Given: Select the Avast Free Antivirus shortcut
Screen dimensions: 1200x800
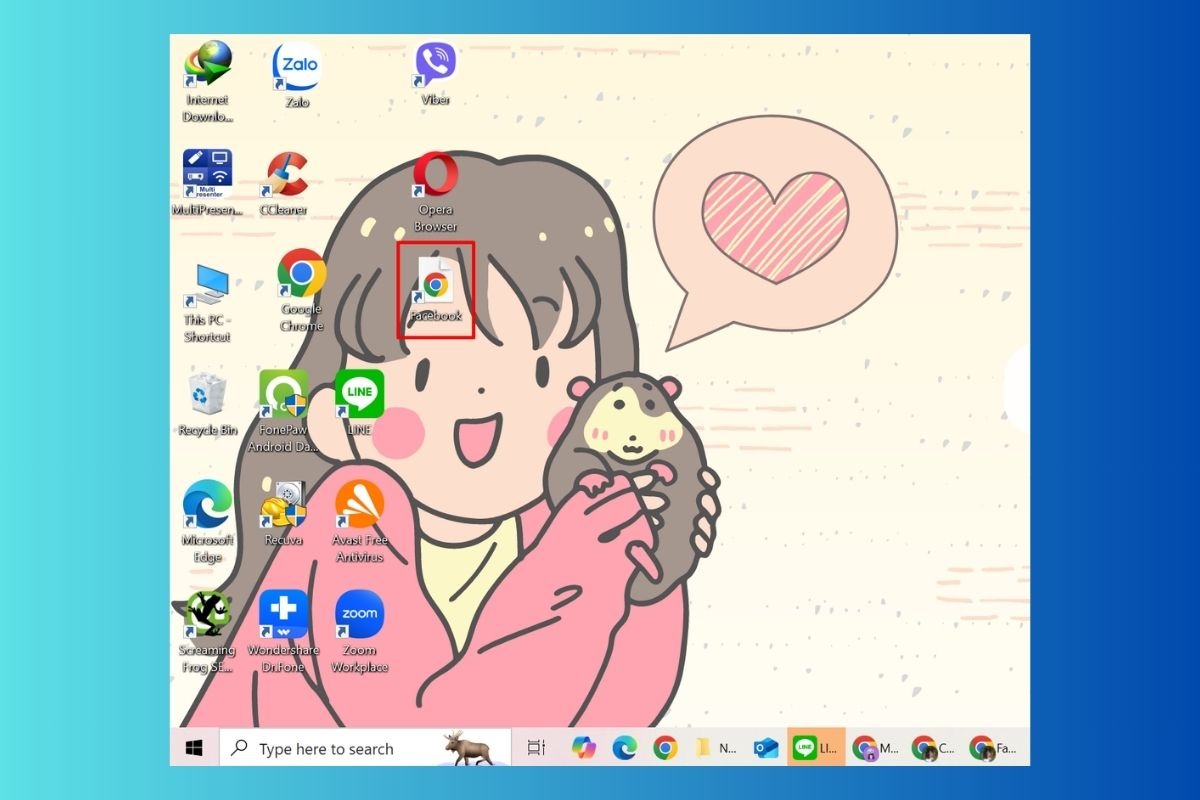Looking at the screenshot, I should click(359, 521).
